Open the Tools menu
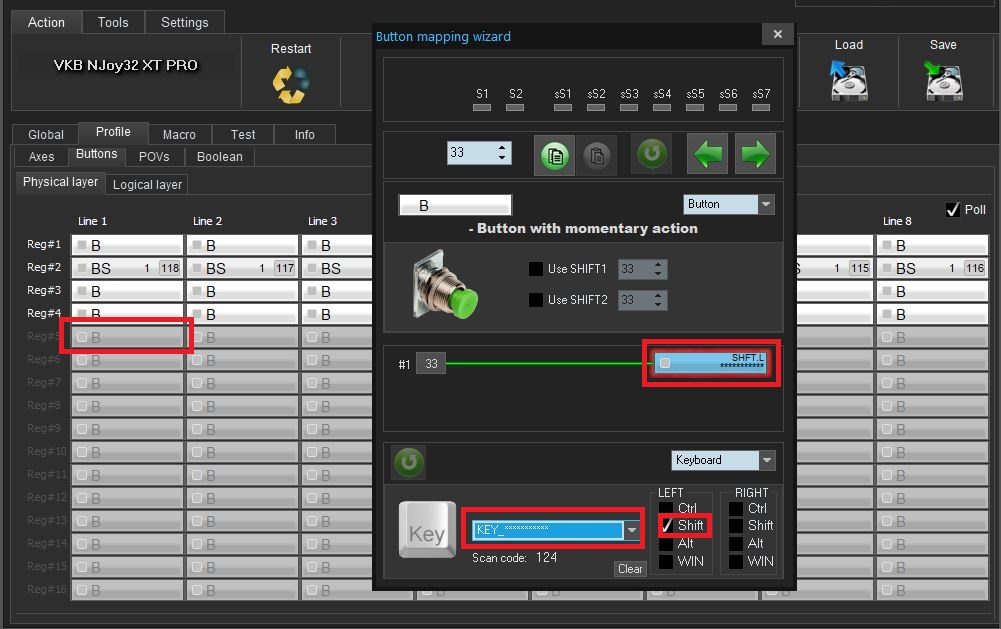 113,22
